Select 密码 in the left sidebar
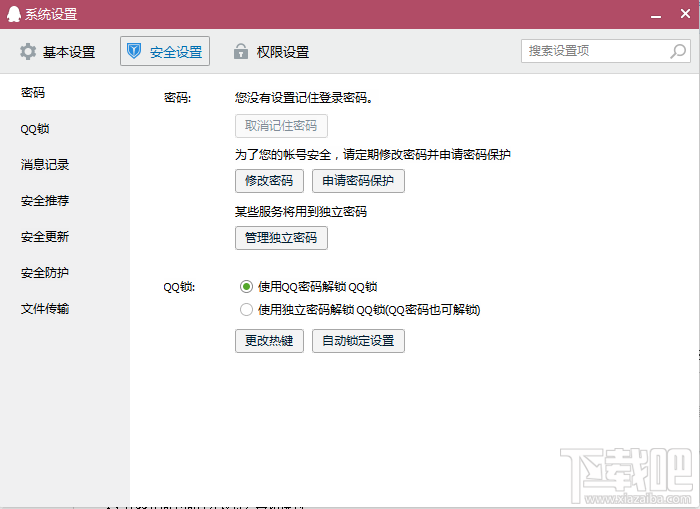Viewport: 700px width, 509px height. [x=65, y=92]
